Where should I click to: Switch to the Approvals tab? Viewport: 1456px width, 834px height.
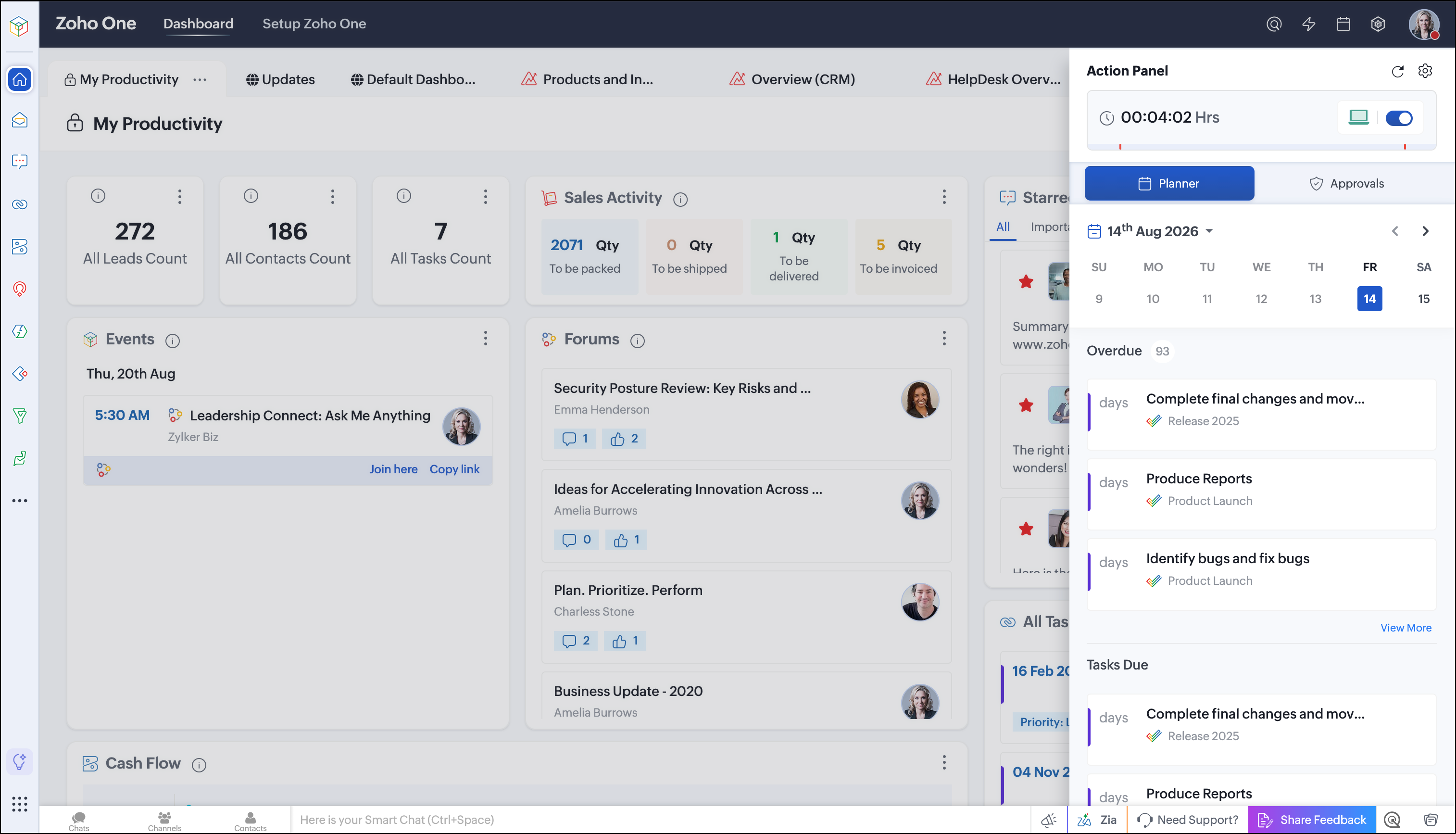click(1347, 183)
